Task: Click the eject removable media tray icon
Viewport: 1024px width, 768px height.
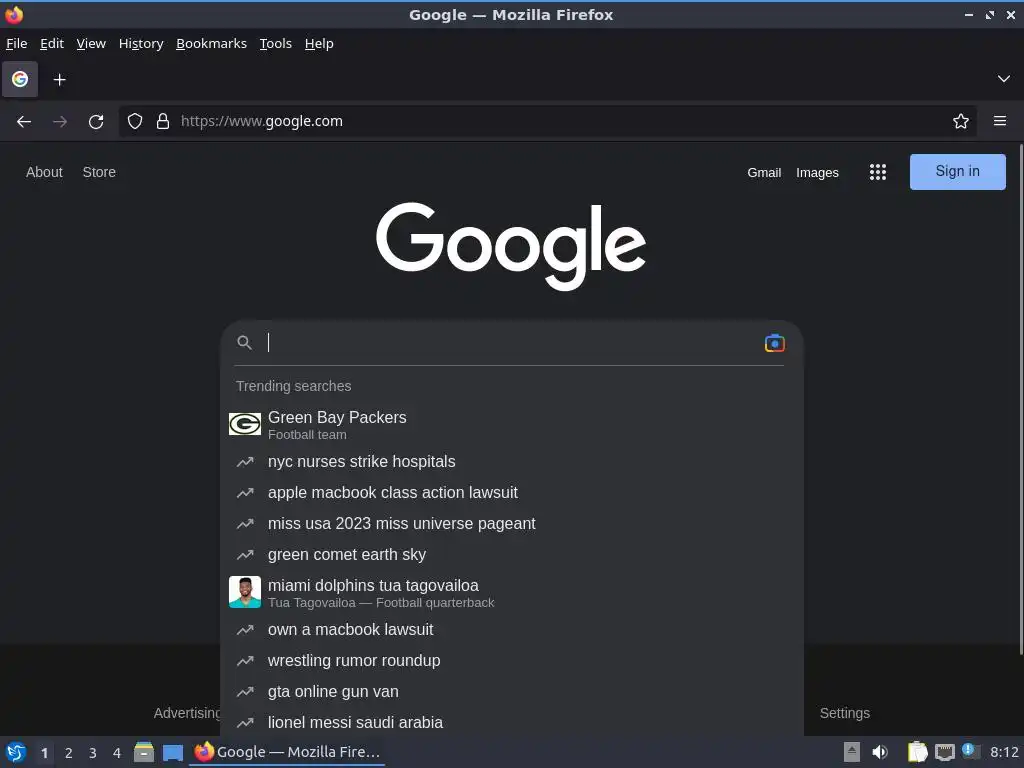Action: pos(852,752)
